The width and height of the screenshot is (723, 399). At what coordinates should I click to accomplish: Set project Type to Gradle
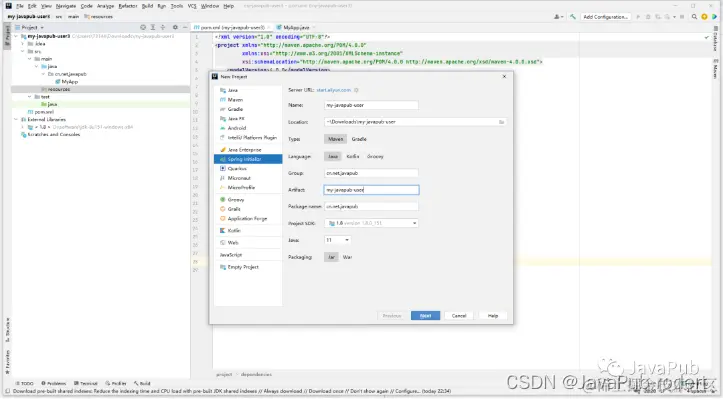(x=359, y=139)
